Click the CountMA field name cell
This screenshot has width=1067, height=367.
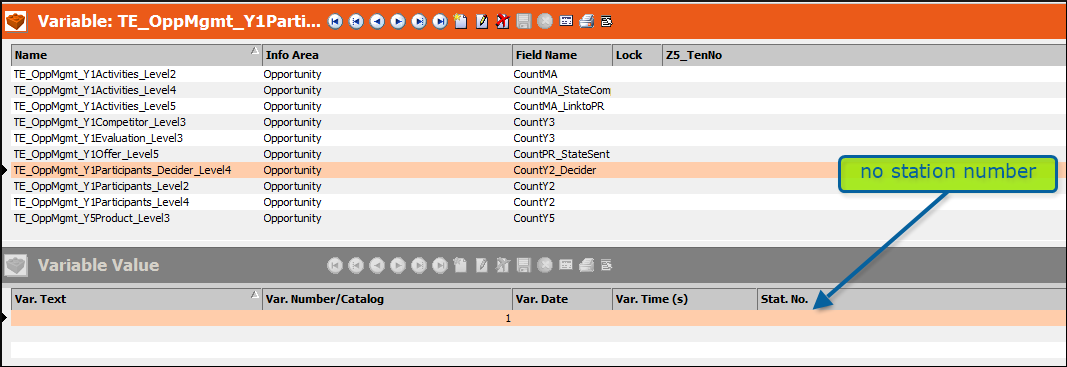(x=562, y=74)
